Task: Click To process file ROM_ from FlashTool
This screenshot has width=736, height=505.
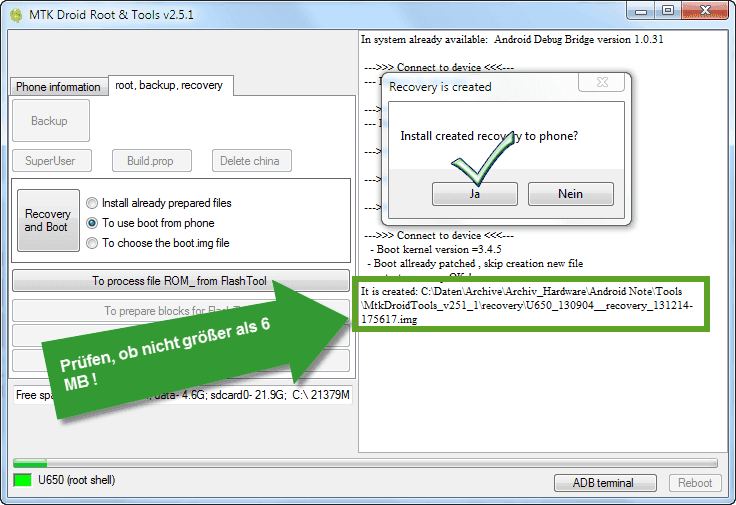Action: point(181,281)
